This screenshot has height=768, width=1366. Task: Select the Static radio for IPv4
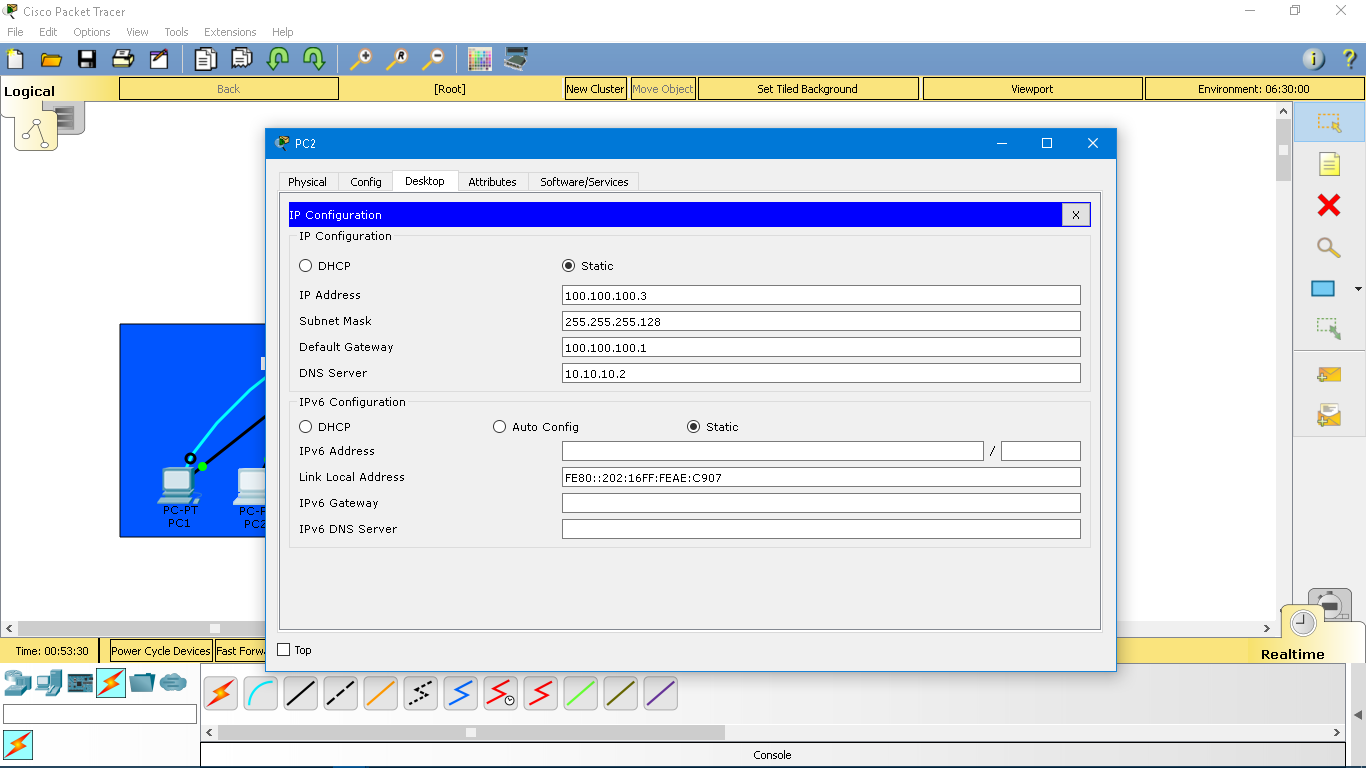point(569,266)
